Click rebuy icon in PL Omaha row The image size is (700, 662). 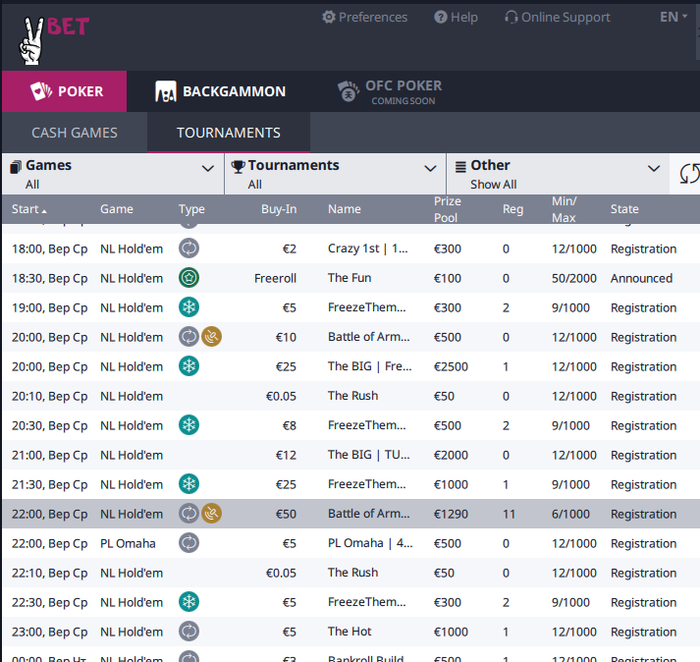[x=189, y=543]
